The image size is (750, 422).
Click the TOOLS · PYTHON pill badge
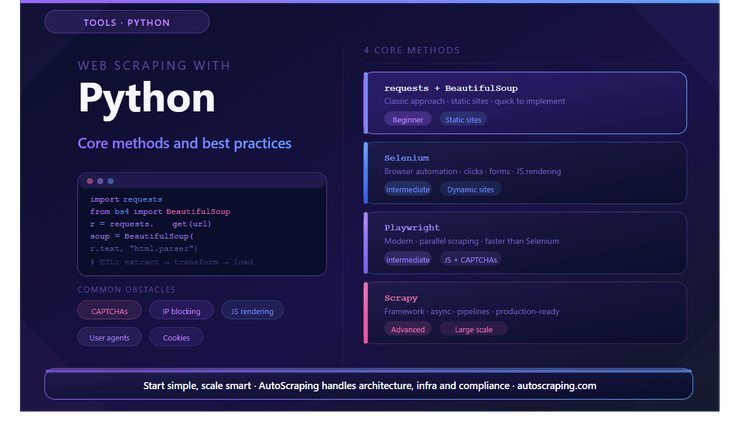[x=127, y=22]
